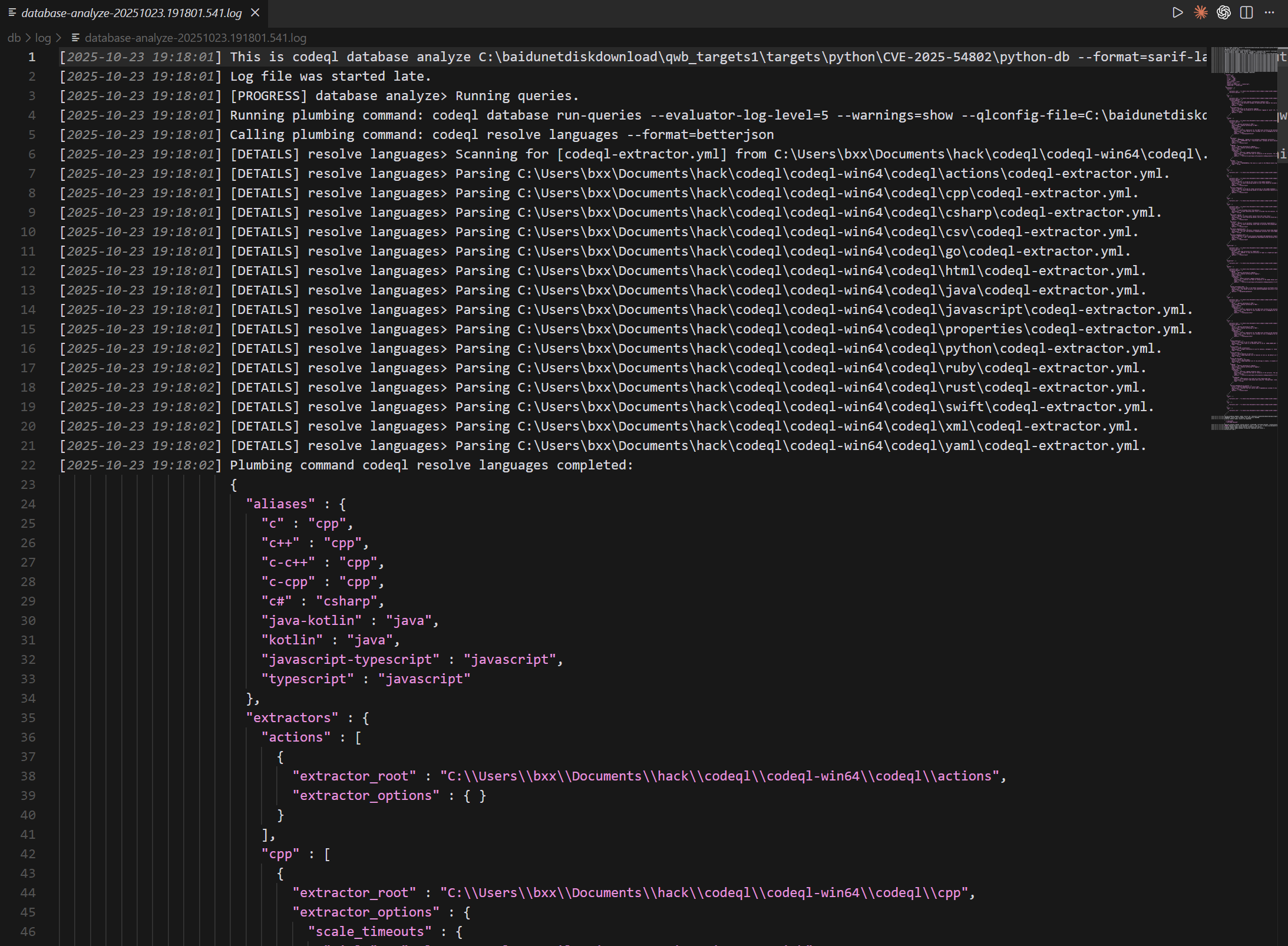
Task: Open the More Actions ellipsis menu
Action: pyautogui.click(x=1269, y=12)
